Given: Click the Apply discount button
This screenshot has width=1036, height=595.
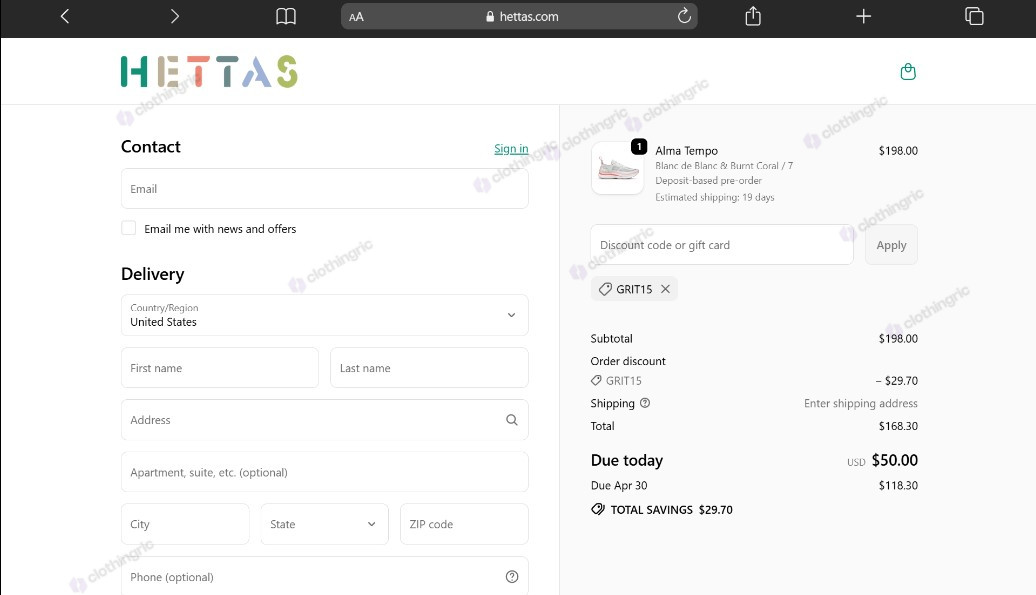Looking at the screenshot, I should point(891,245).
